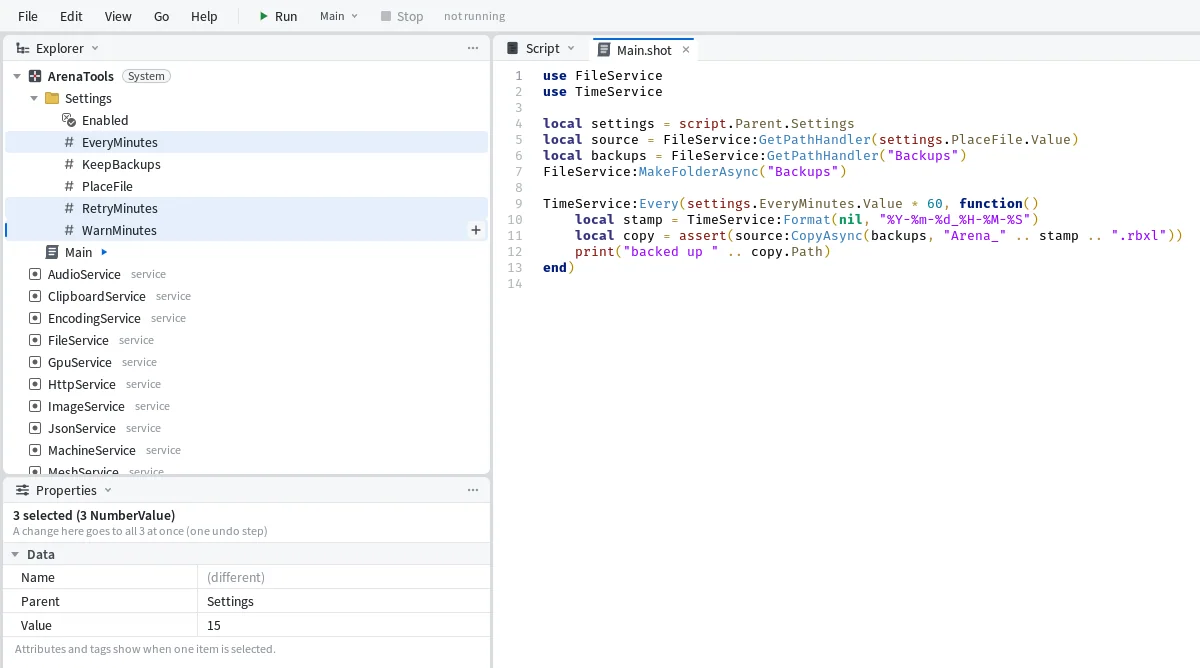Select the FileService item in Explorer
Image resolution: width=1200 pixels, height=668 pixels.
pos(246,340)
